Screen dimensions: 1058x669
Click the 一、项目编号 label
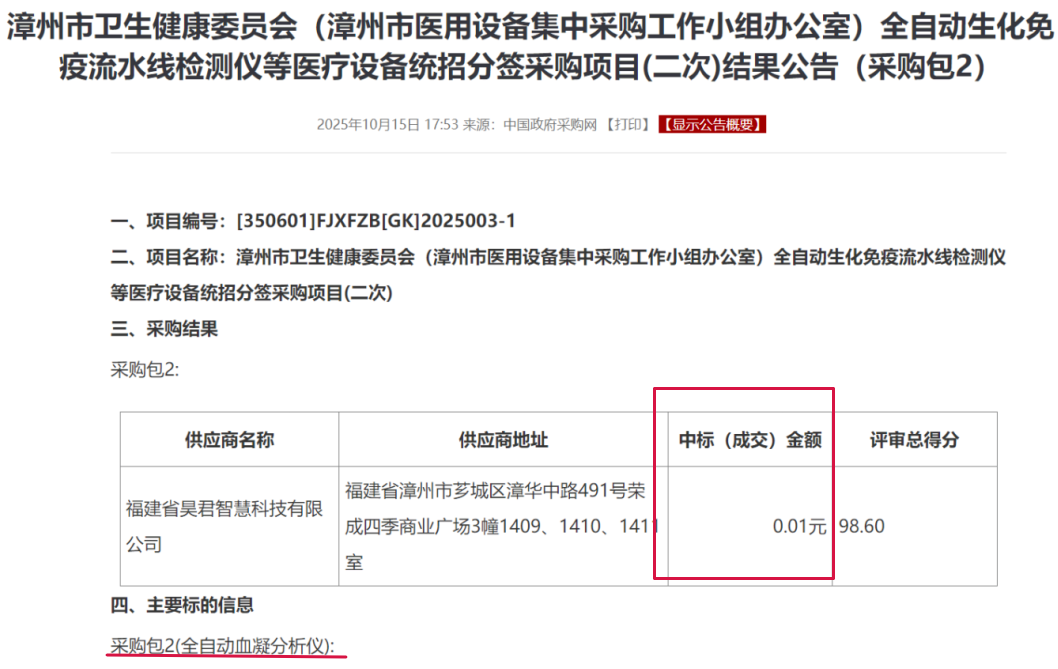tap(170, 220)
